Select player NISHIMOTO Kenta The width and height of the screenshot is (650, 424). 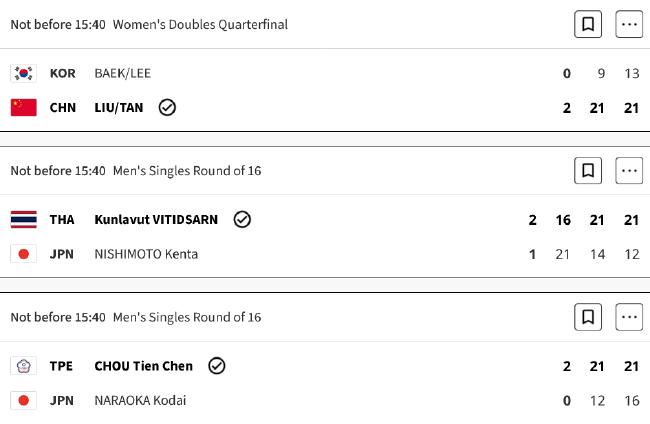tap(146, 254)
